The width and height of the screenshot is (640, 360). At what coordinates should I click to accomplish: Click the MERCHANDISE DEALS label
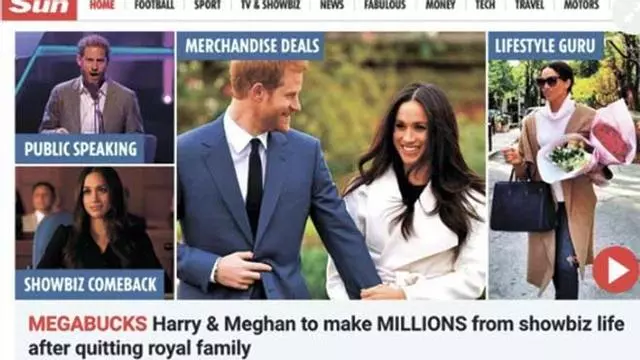(x=252, y=46)
